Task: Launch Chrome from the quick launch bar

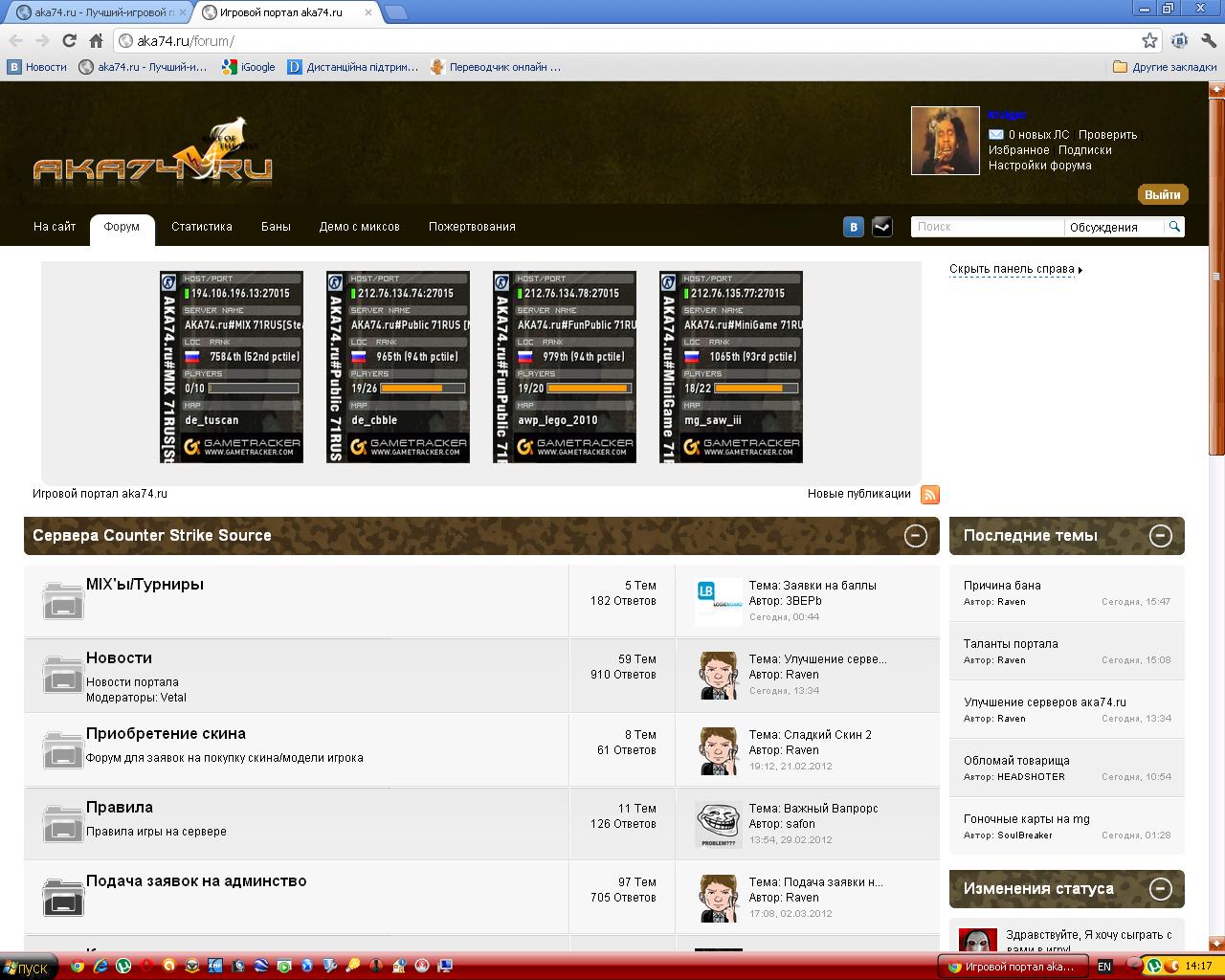Action: click(x=78, y=966)
